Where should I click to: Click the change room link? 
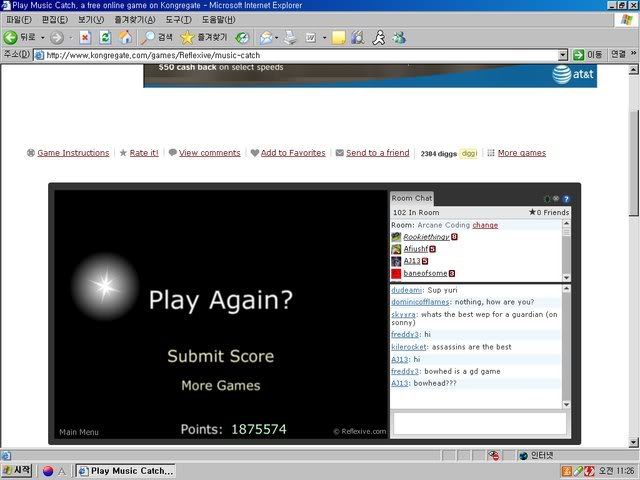click(x=485, y=225)
